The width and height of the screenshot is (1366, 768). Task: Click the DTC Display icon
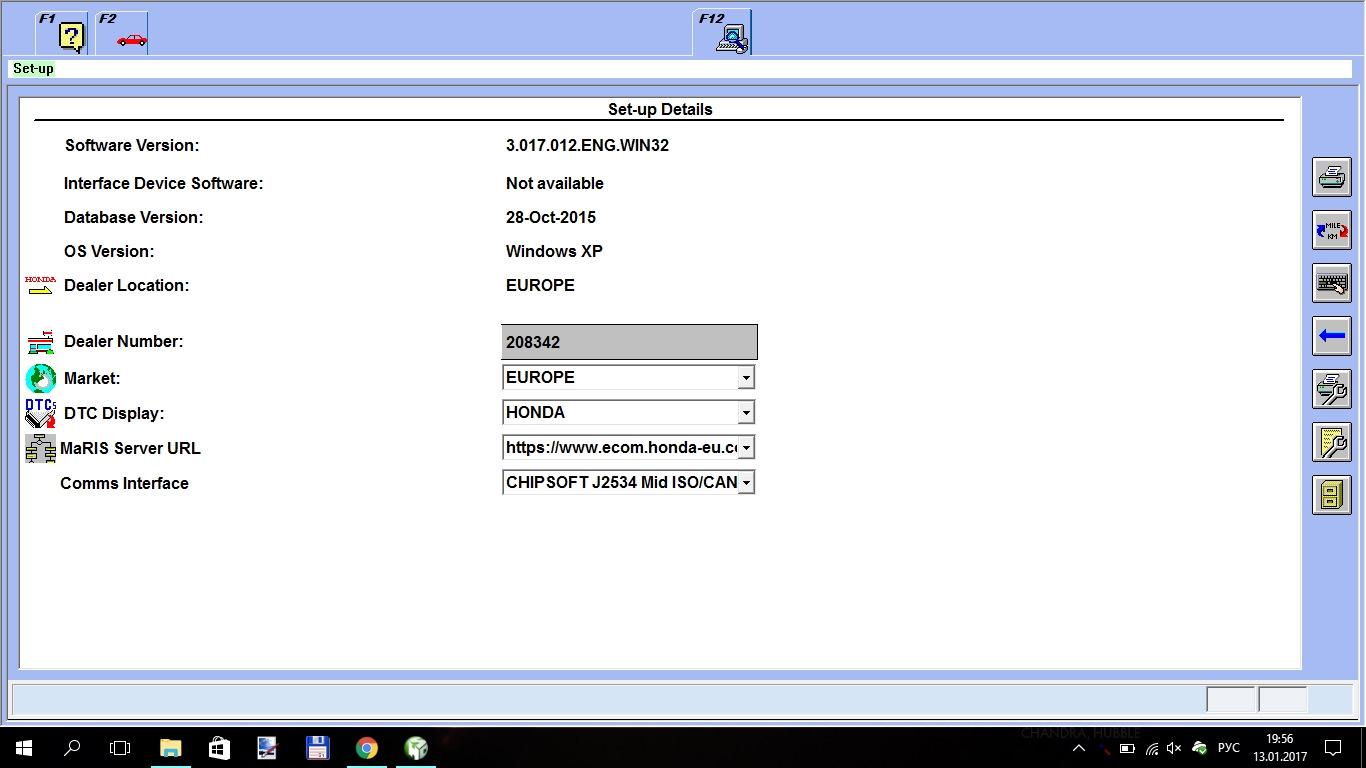[x=40, y=413]
